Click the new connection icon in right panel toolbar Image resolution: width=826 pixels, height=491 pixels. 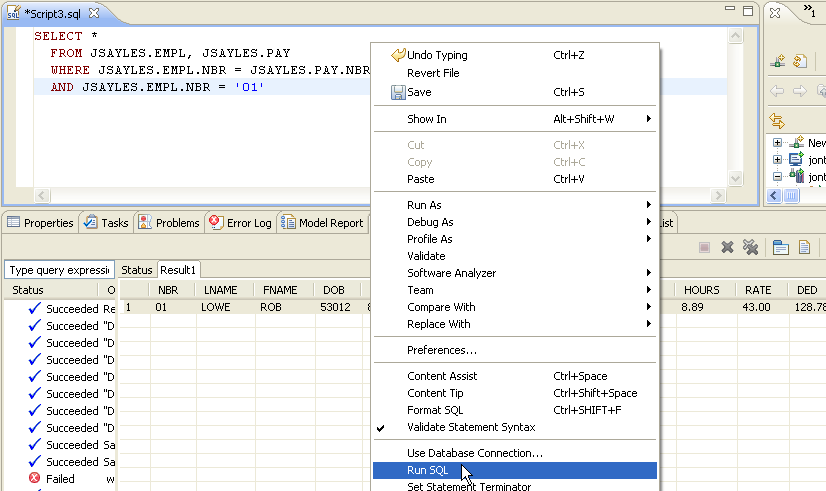click(778, 61)
